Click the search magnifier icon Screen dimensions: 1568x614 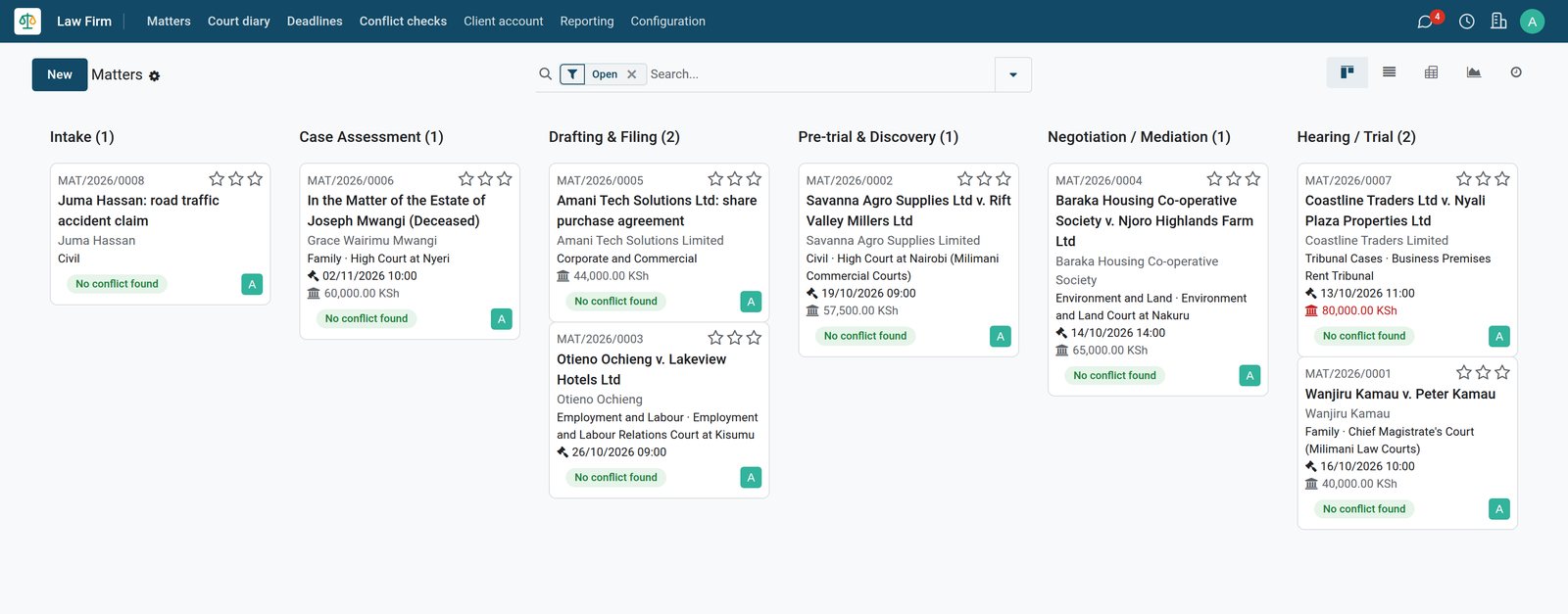(546, 73)
